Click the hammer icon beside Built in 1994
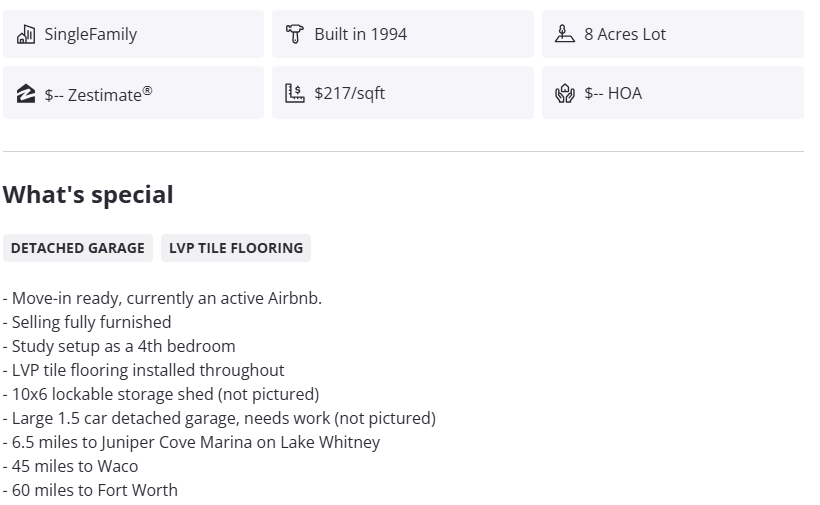The width and height of the screenshot is (820, 505). pyautogui.click(x=294, y=34)
